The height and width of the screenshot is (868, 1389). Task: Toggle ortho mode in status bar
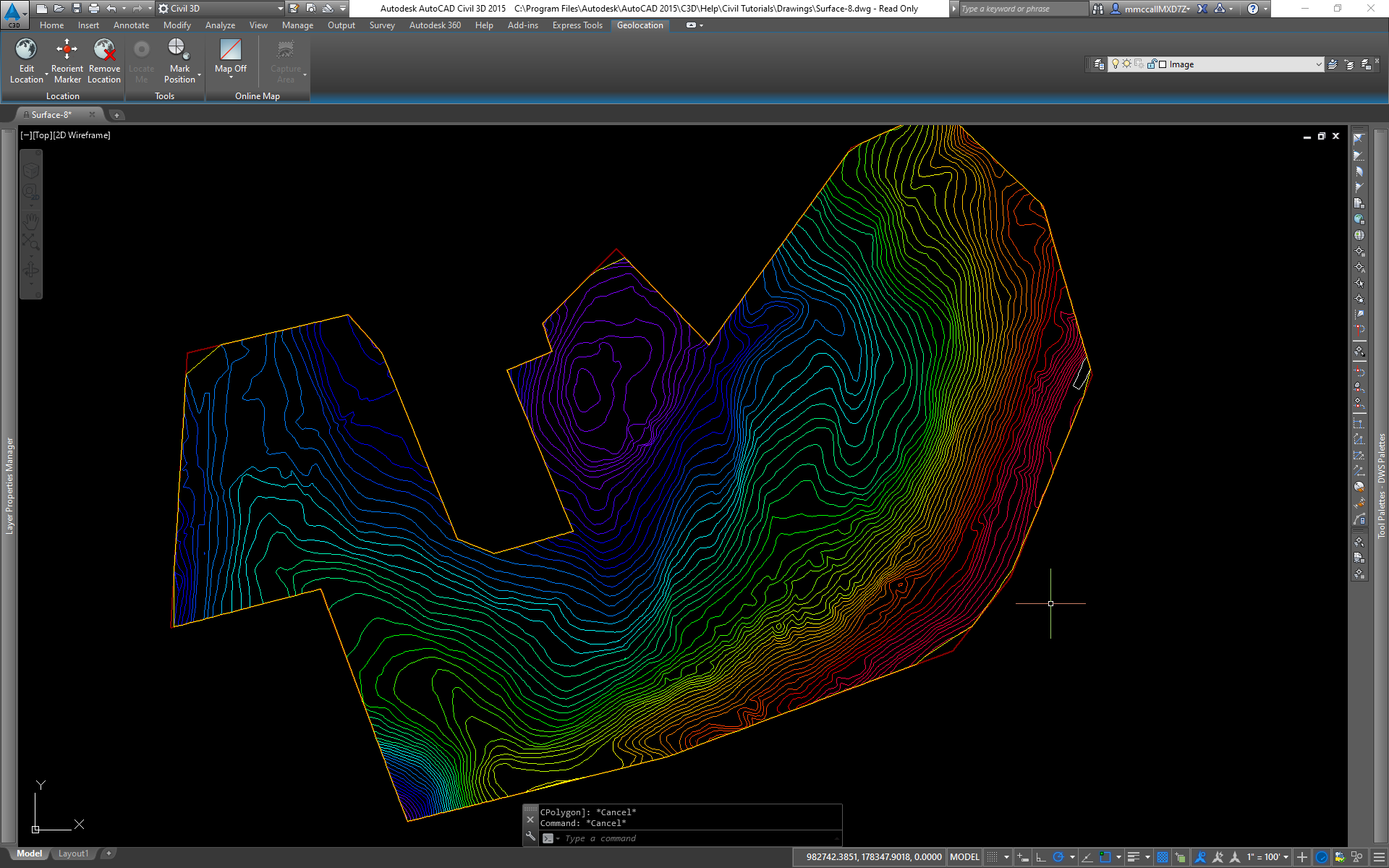pos(1040,857)
